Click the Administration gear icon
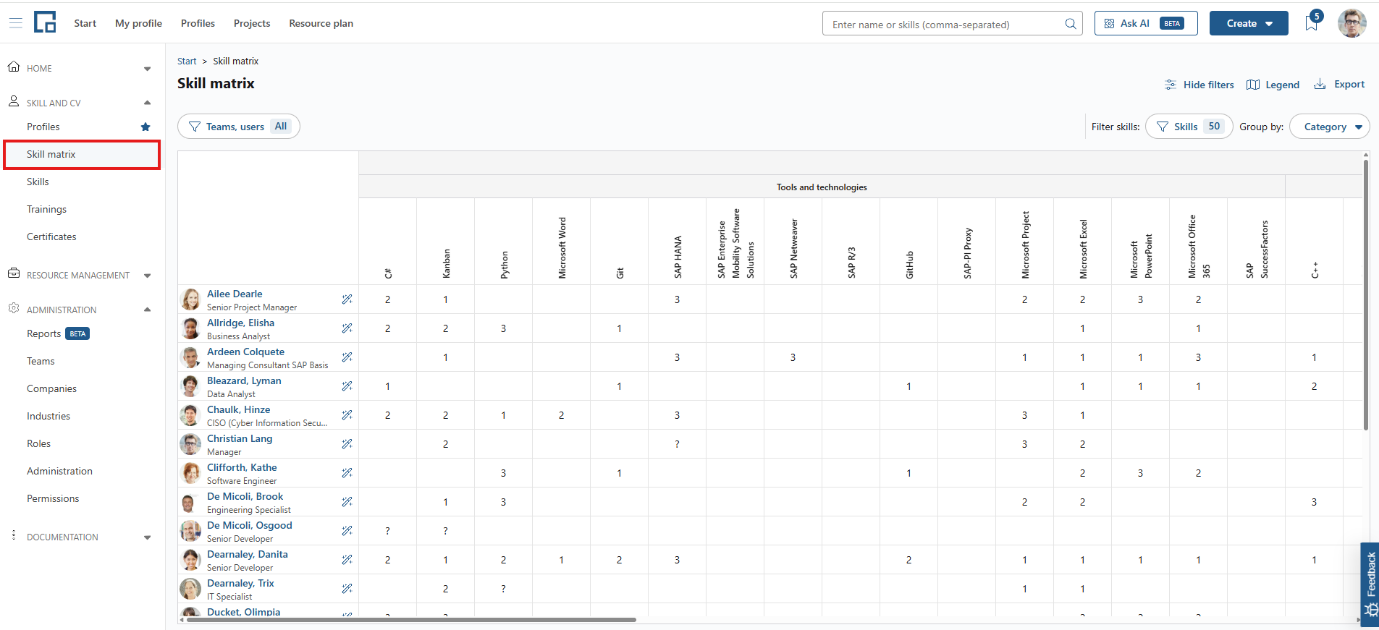Image resolution: width=1379 pixels, height=630 pixels. 14,309
